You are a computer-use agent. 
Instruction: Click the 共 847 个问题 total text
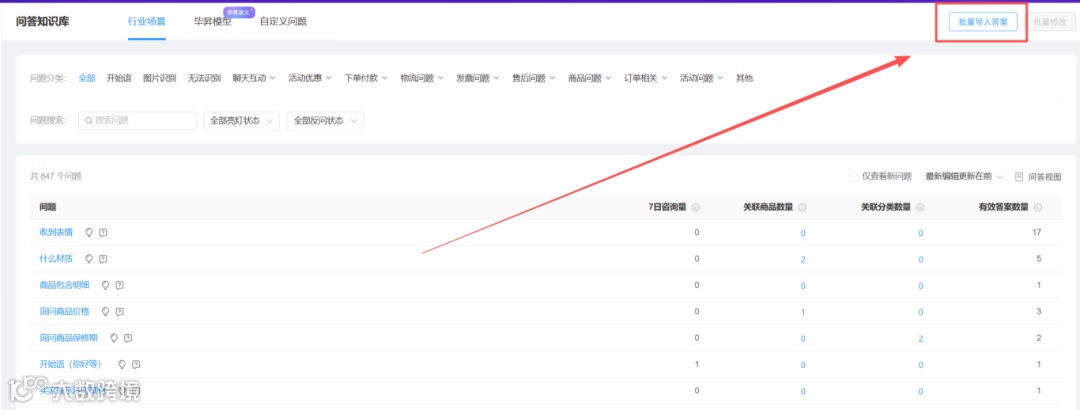point(56,176)
